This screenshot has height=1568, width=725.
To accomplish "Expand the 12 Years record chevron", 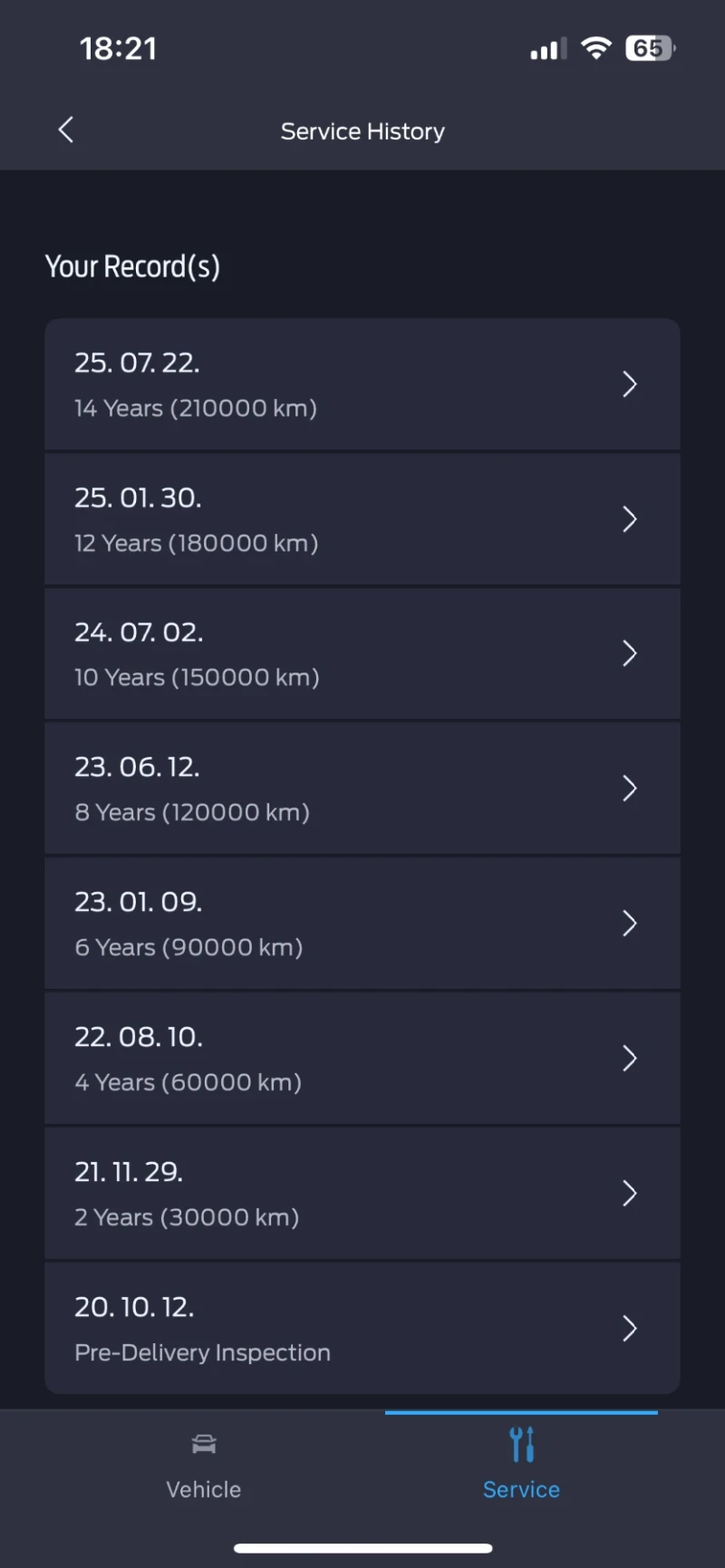I will (x=630, y=519).
